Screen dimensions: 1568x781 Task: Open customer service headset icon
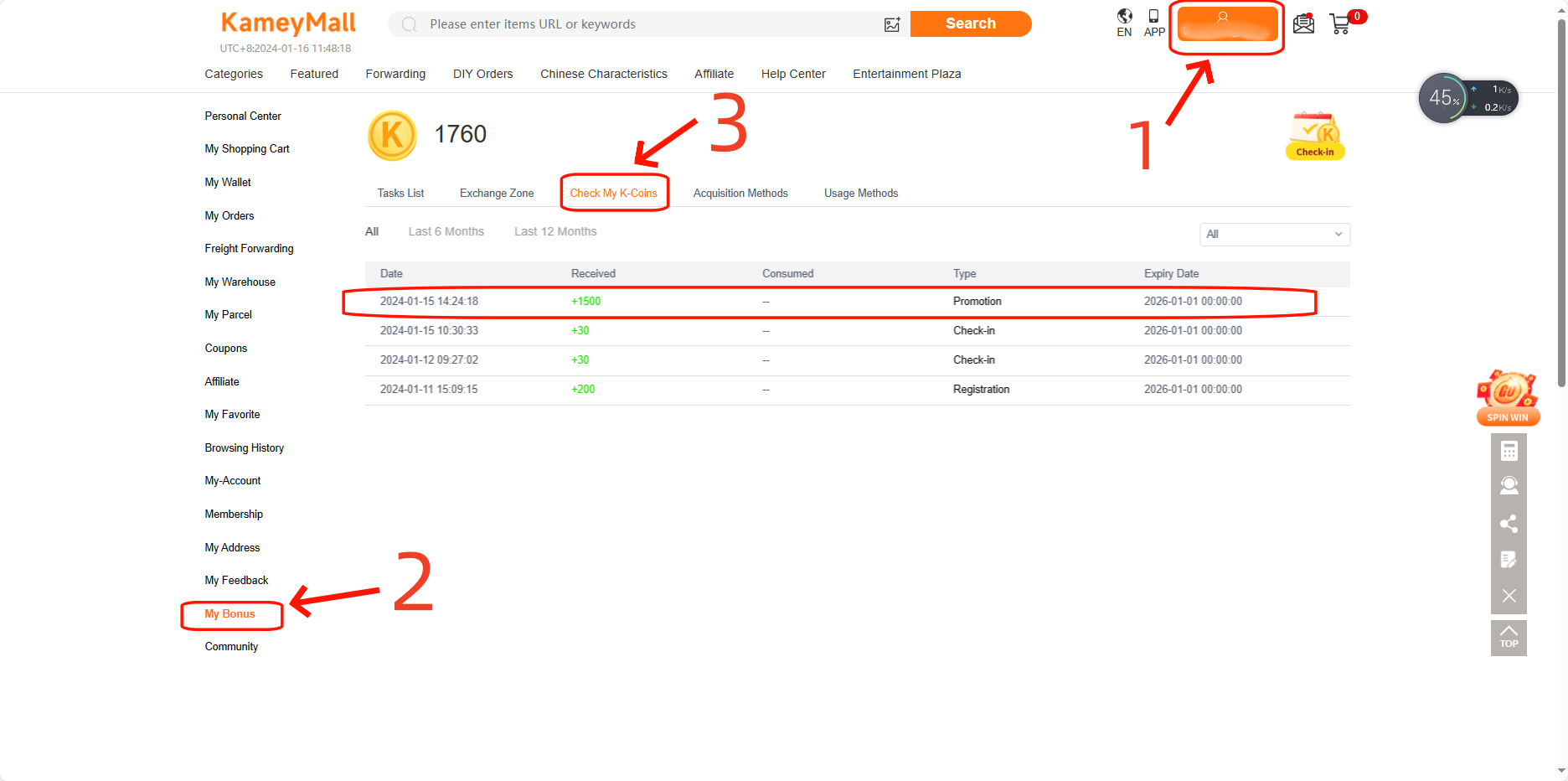click(1509, 486)
